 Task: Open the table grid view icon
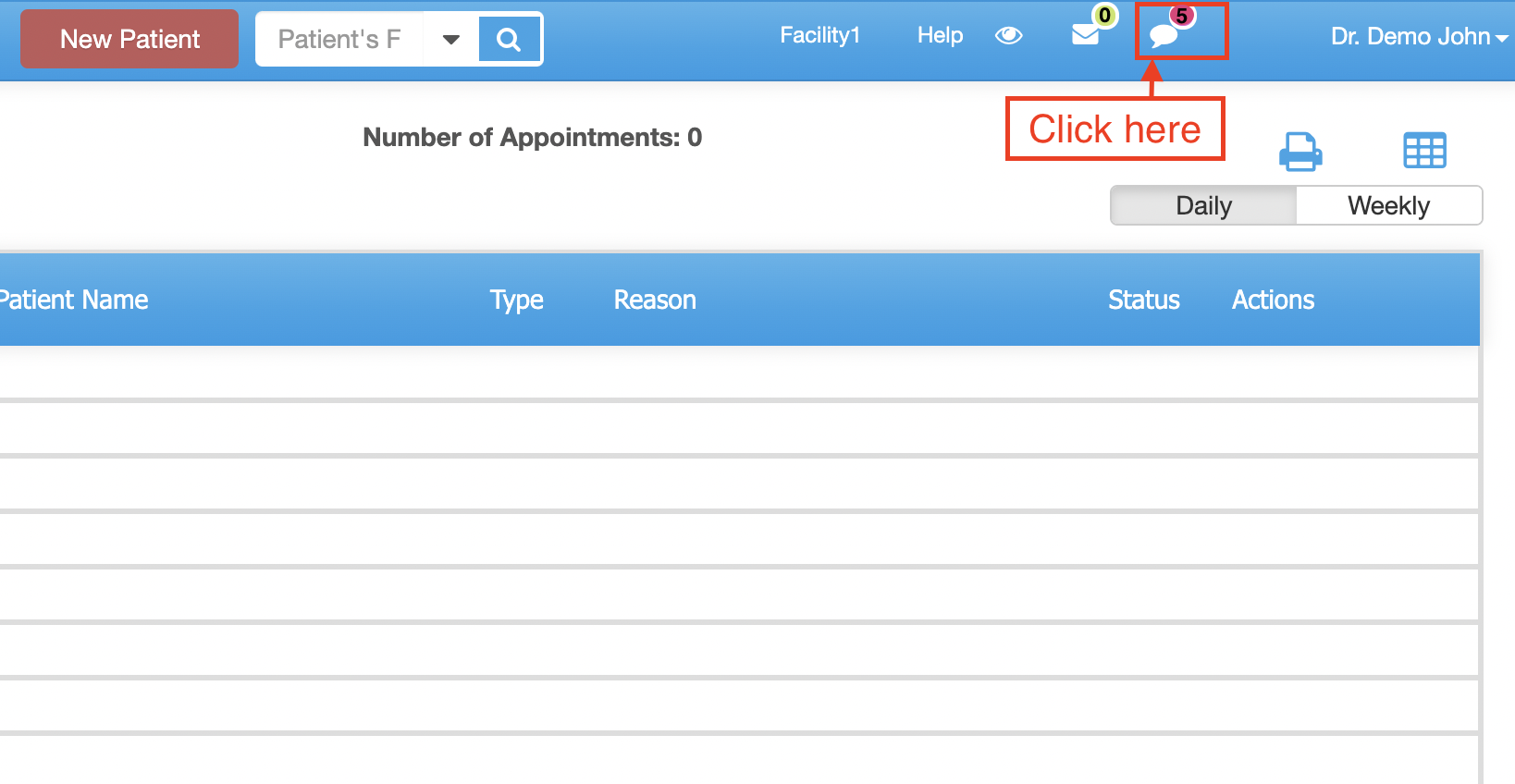click(1424, 151)
